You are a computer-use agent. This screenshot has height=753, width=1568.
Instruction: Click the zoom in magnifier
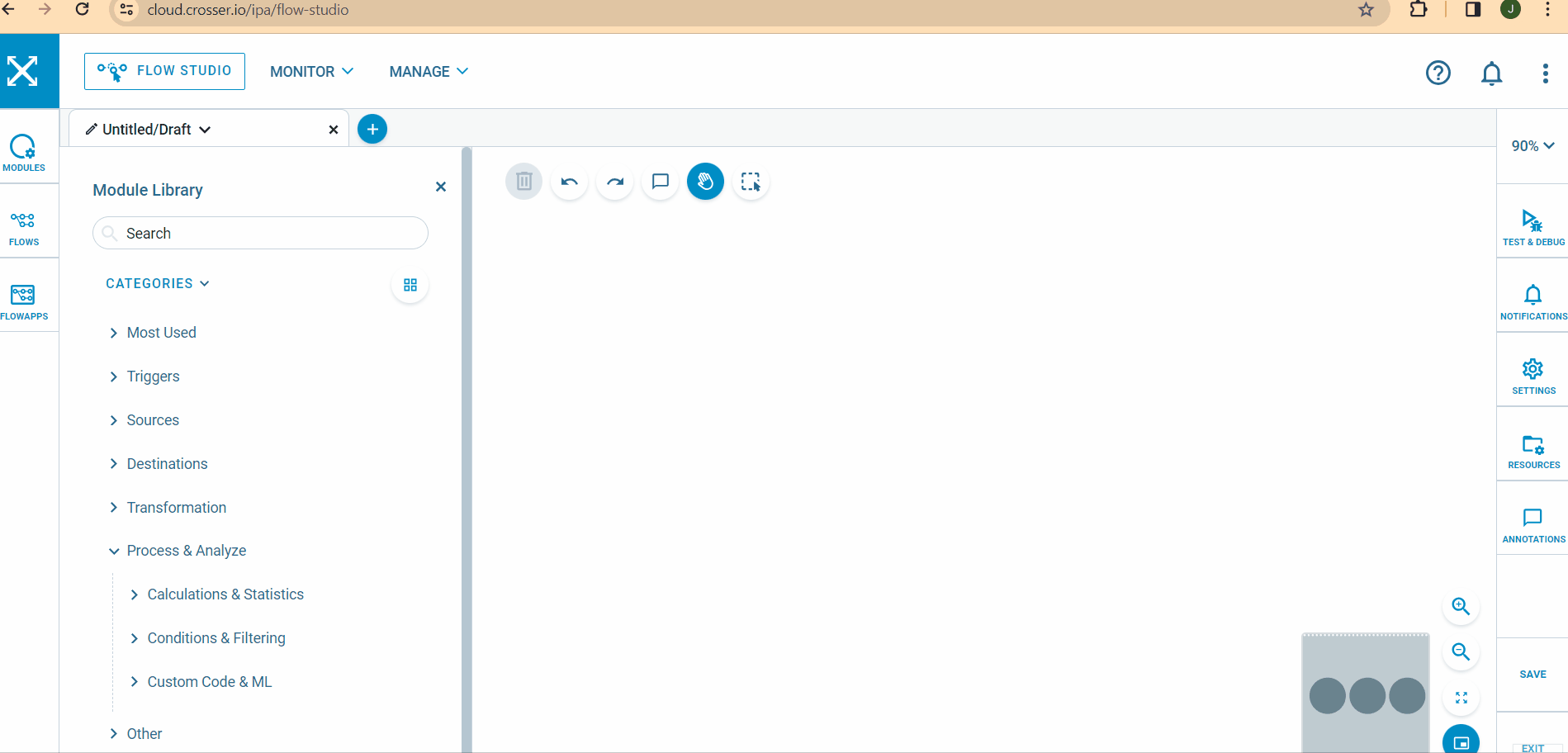pyautogui.click(x=1461, y=607)
